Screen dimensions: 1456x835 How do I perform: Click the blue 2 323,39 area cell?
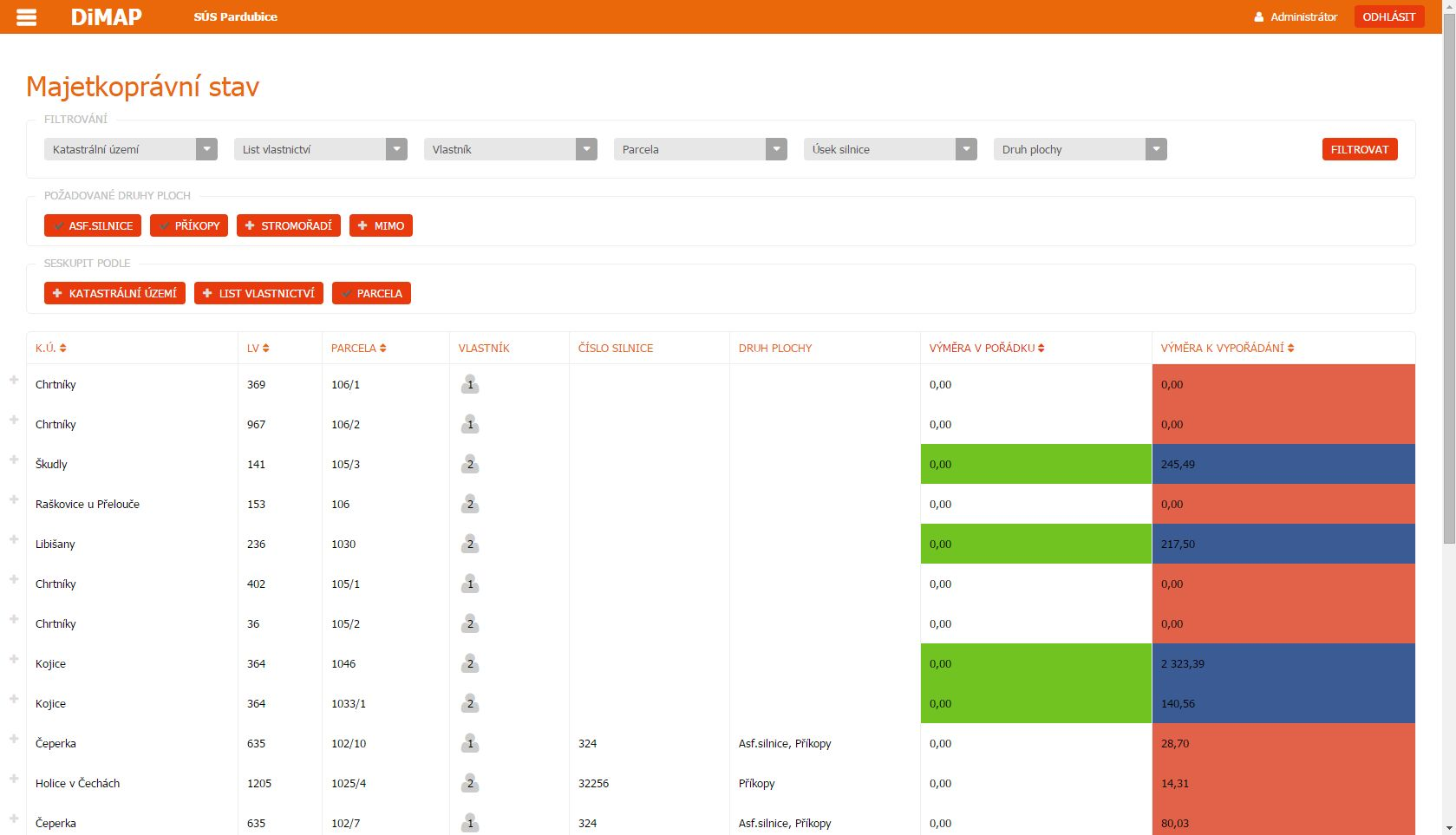tap(1283, 663)
